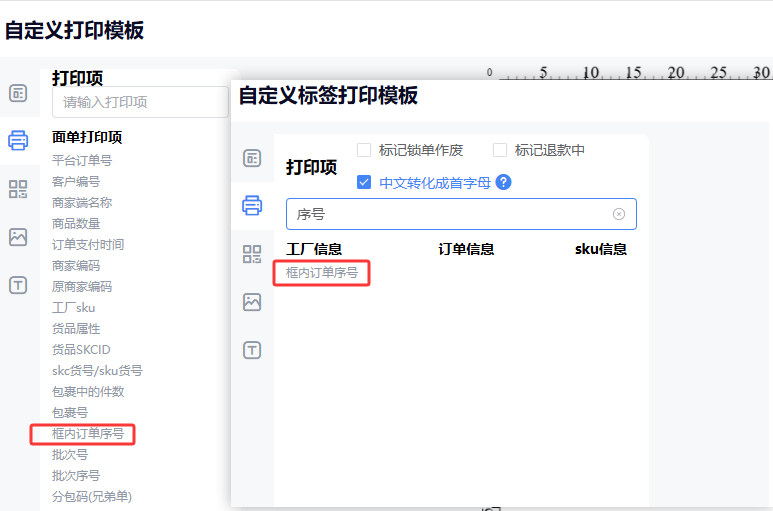Viewport: 773px width, 511px height.
Task: Focus the 请输入打印项 search field
Action: point(141,102)
